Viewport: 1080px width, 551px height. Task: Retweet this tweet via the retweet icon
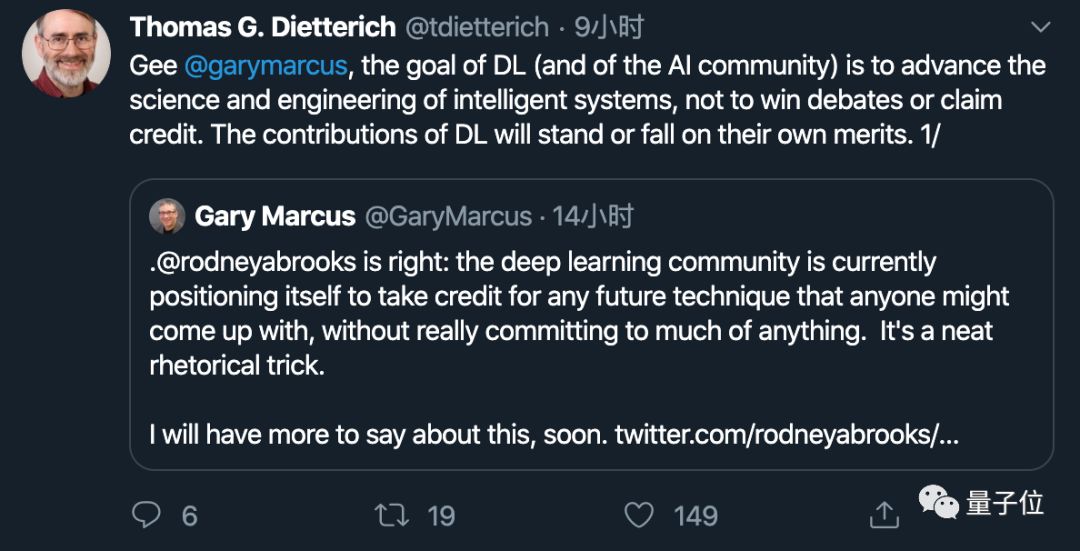[390, 515]
